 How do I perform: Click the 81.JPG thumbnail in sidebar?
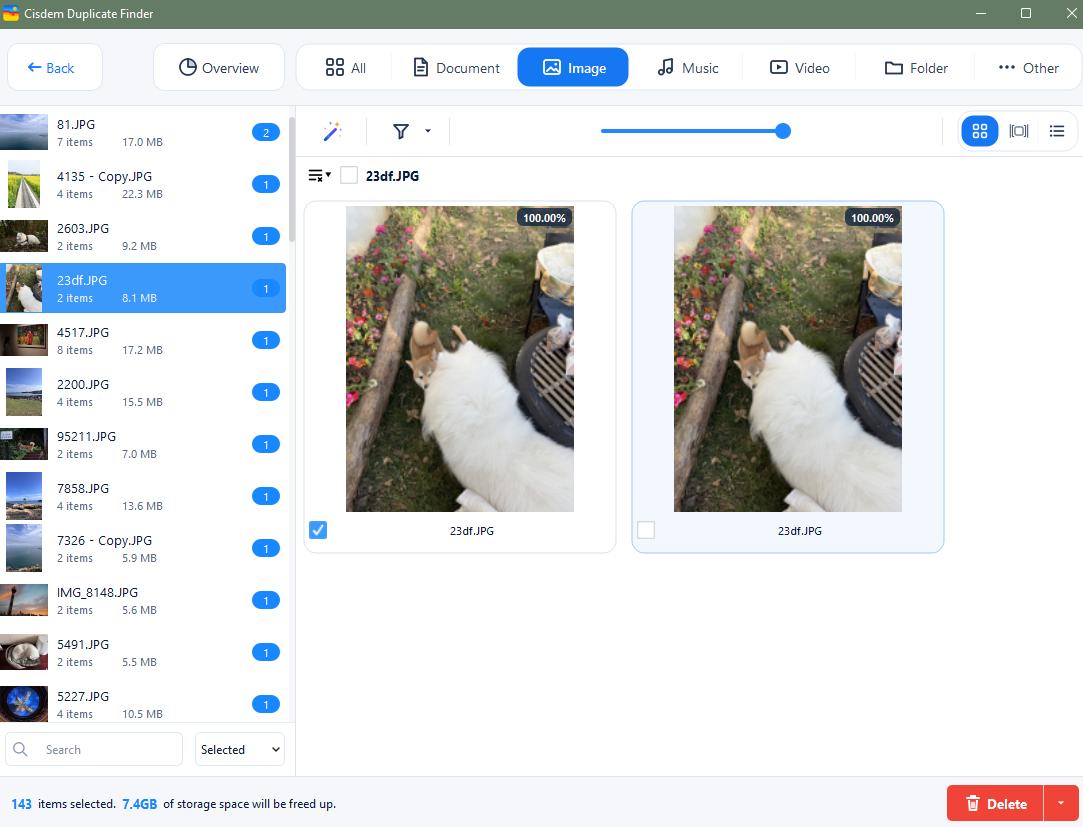(x=23, y=132)
